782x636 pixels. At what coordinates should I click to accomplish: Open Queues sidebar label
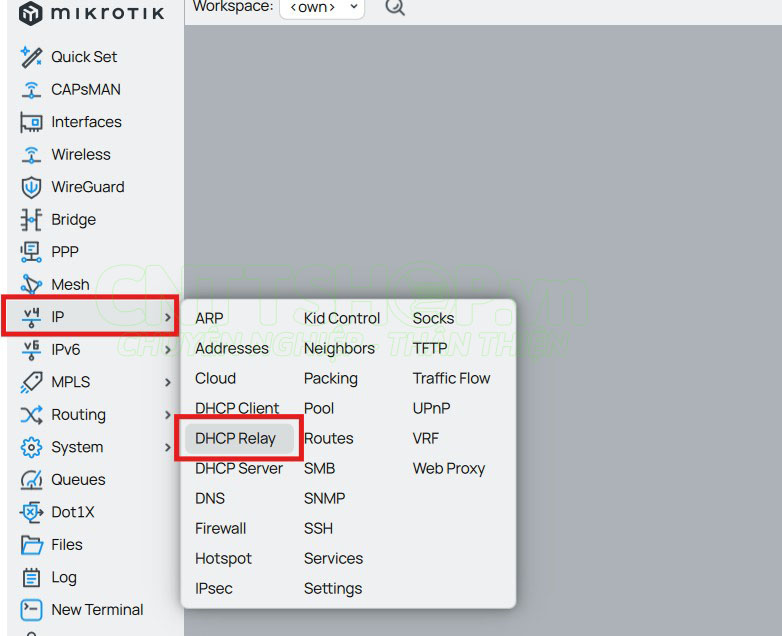point(78,480)
